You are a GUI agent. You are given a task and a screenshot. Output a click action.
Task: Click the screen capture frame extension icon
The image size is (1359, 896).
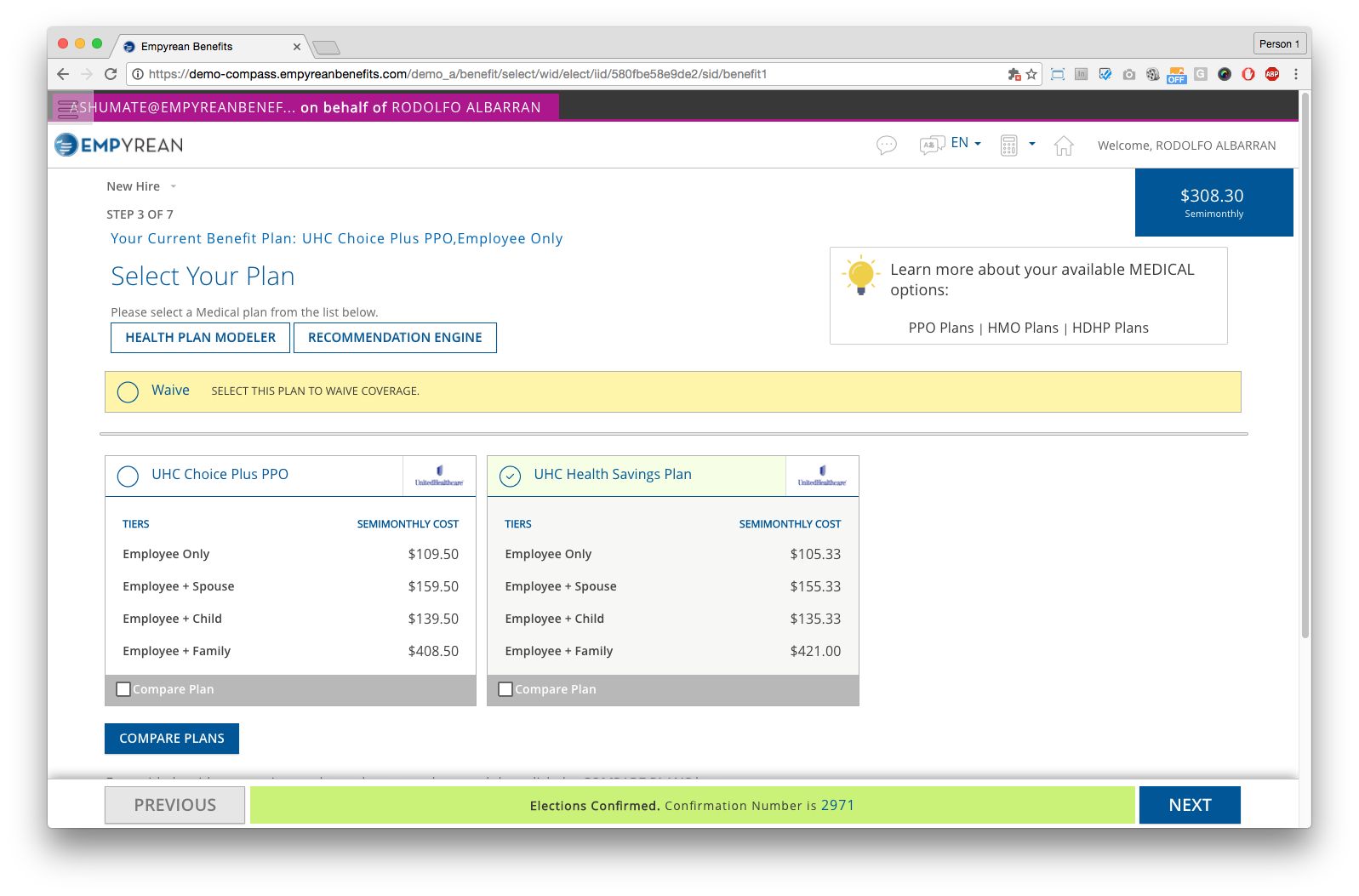pyautogui.click(x=1058, y=74)
